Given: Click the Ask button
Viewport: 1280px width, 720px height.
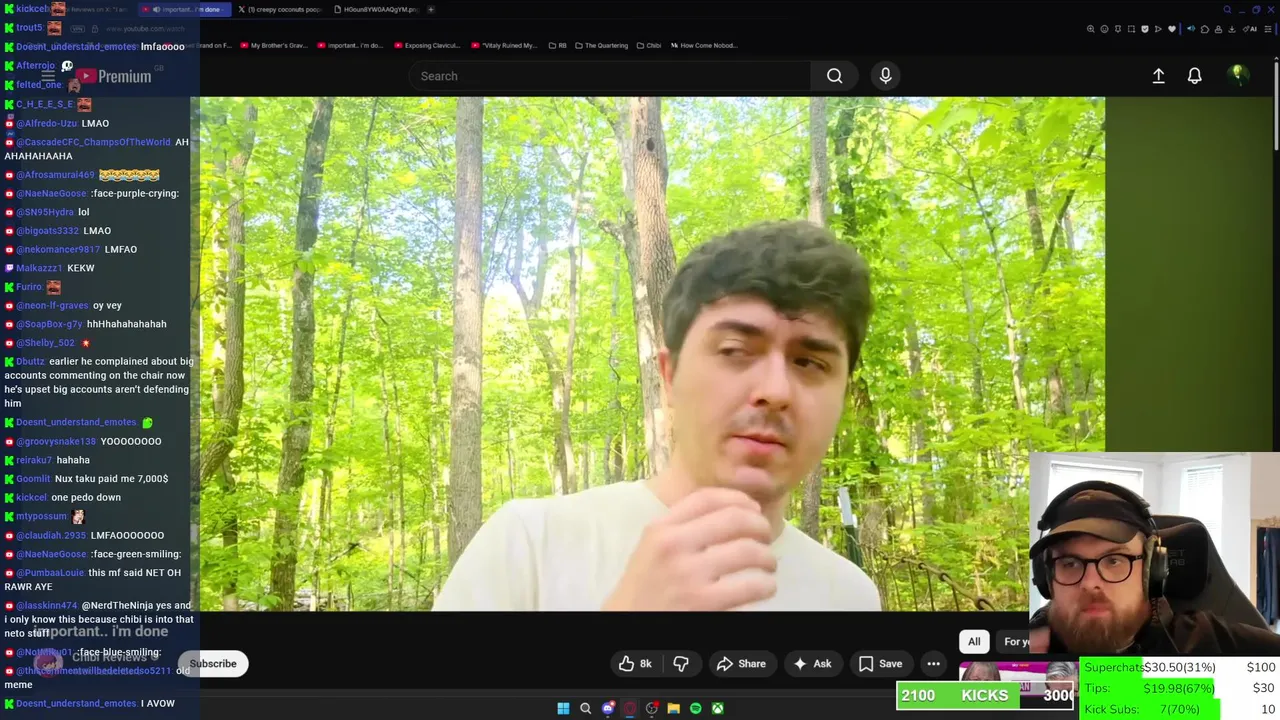Looking at the screenshot, I should point(812,663).
